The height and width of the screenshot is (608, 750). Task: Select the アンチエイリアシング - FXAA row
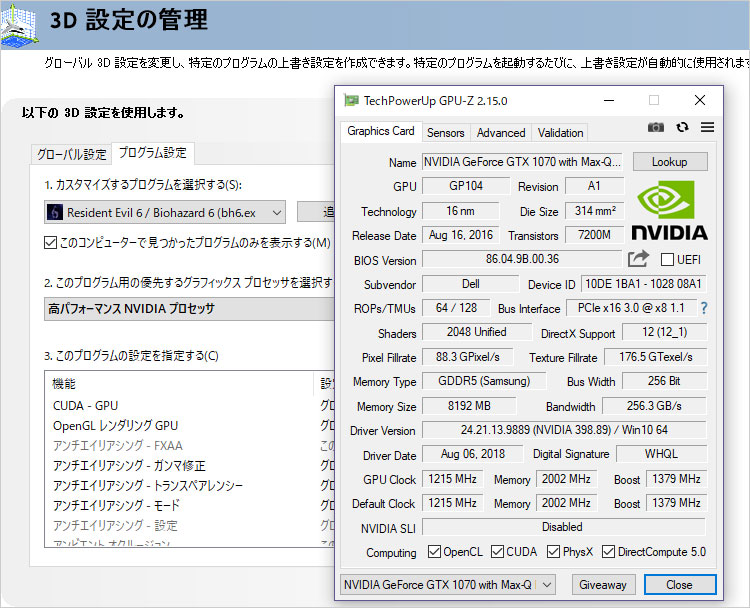point(191,446)
